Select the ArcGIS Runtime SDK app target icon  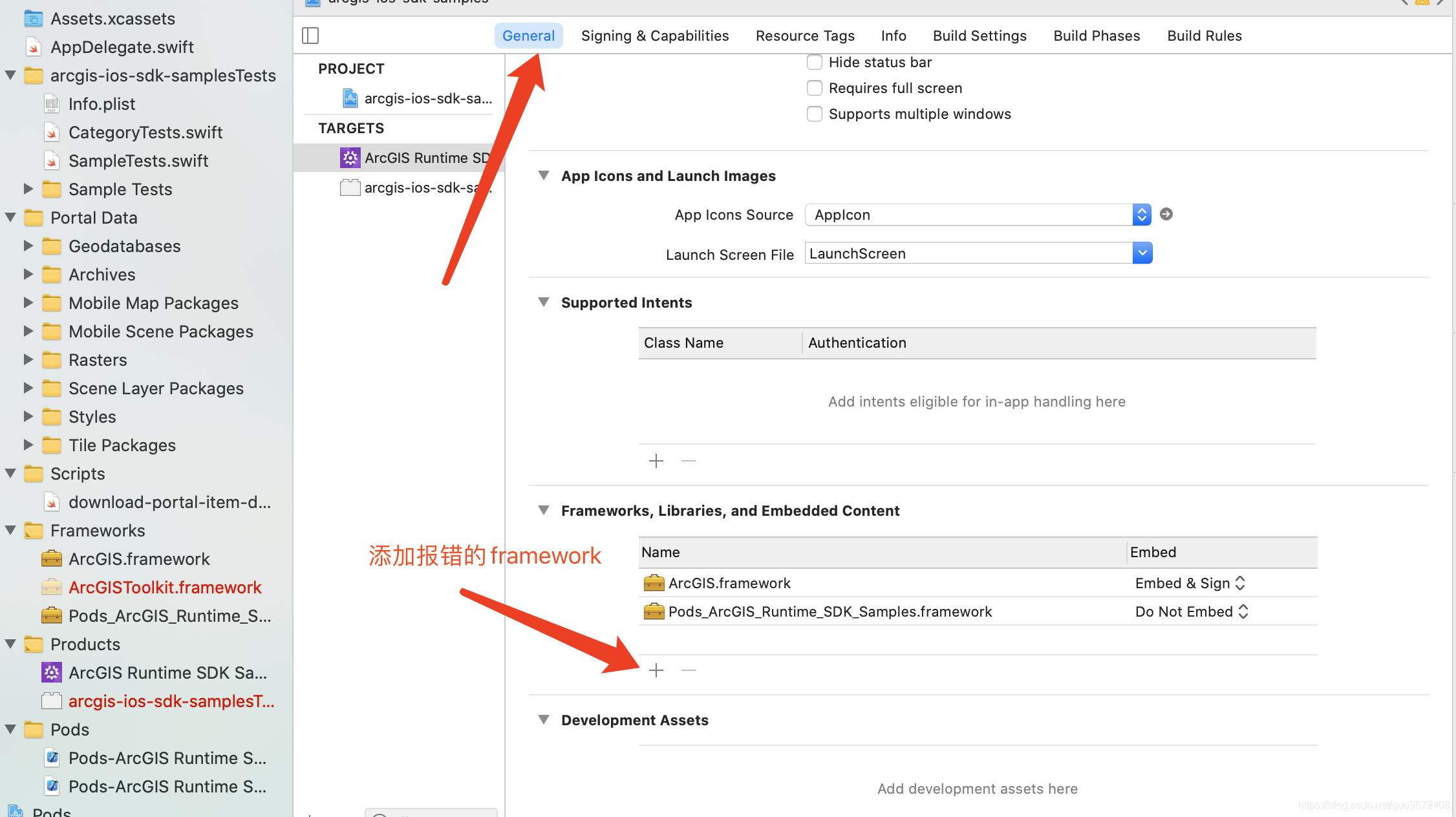pos(350,158)
